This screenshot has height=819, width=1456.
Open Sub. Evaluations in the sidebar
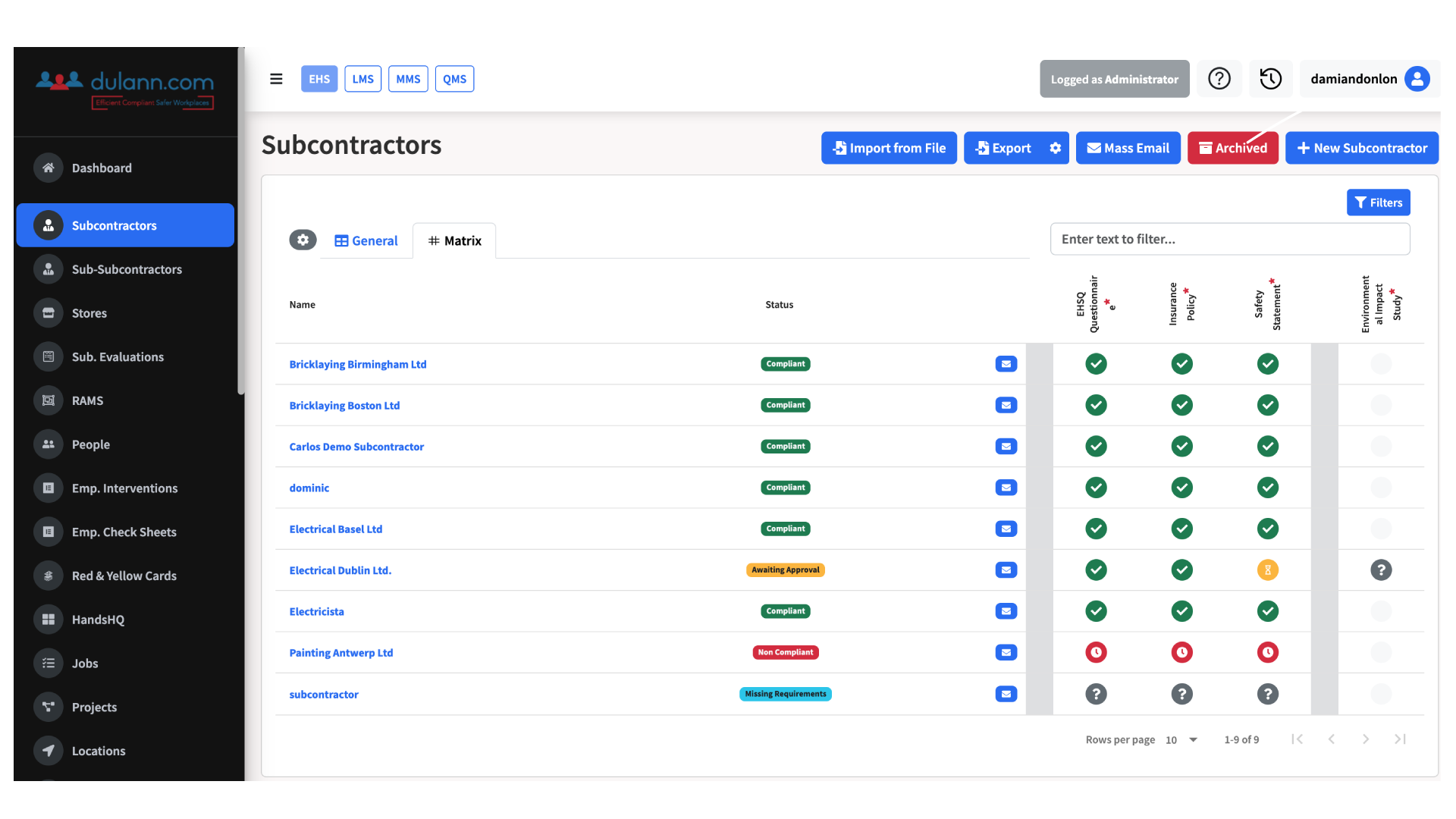118,357
